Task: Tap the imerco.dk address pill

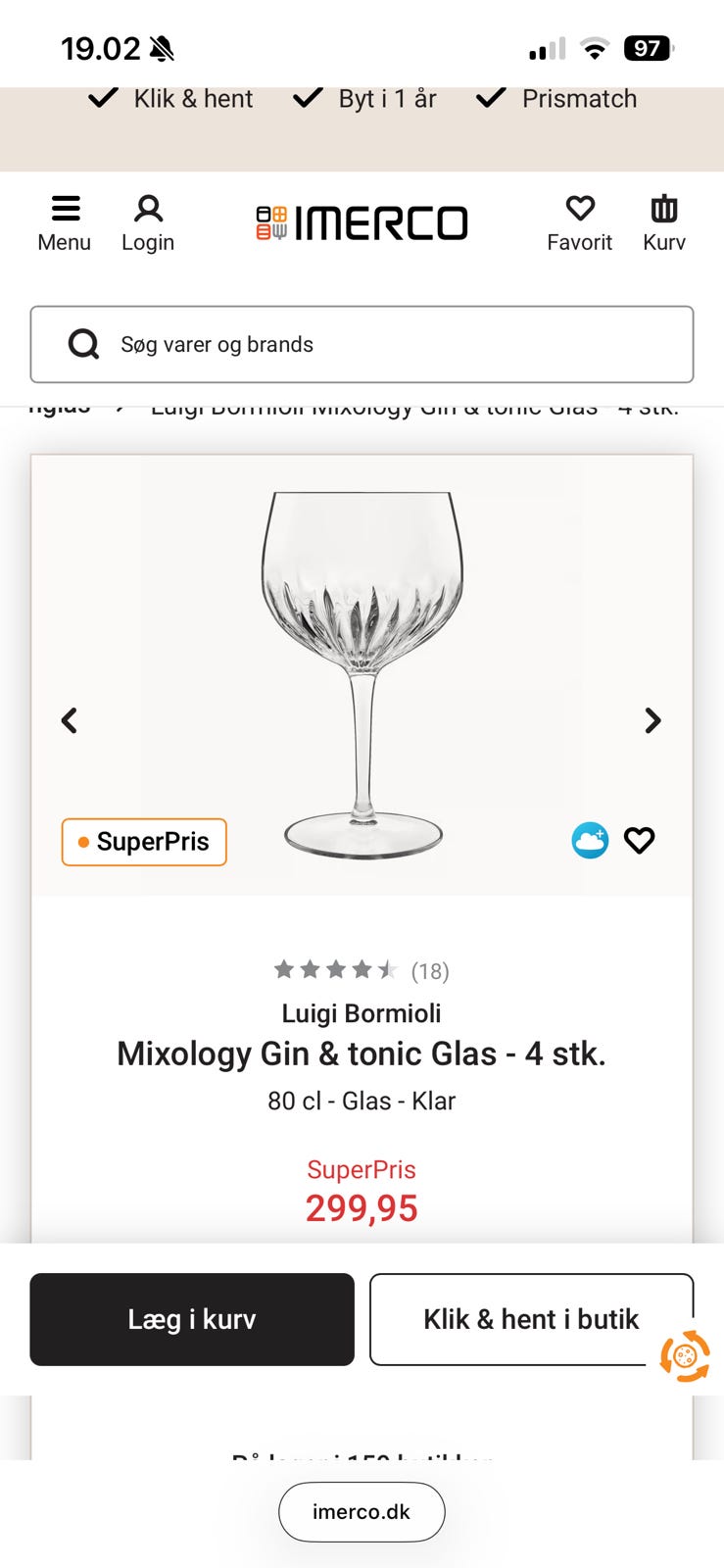Action: point(362,1511)
